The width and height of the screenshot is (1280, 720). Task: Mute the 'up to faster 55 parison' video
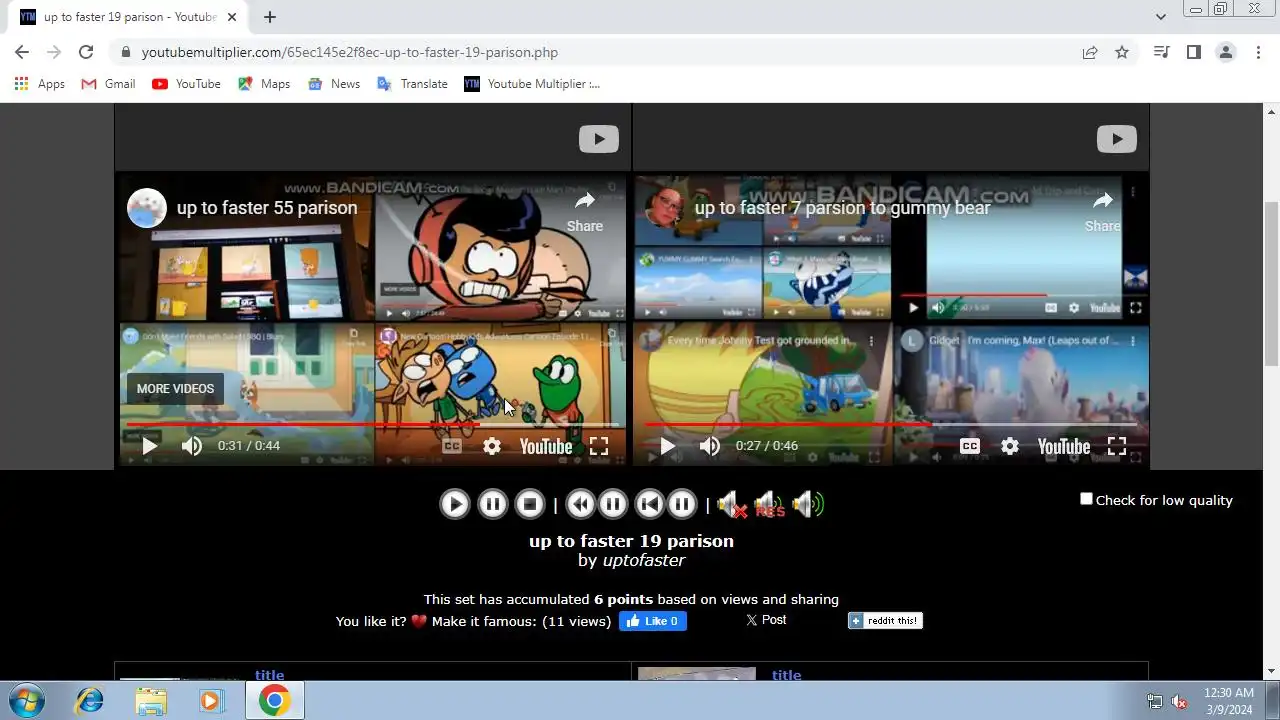point(191,446)
